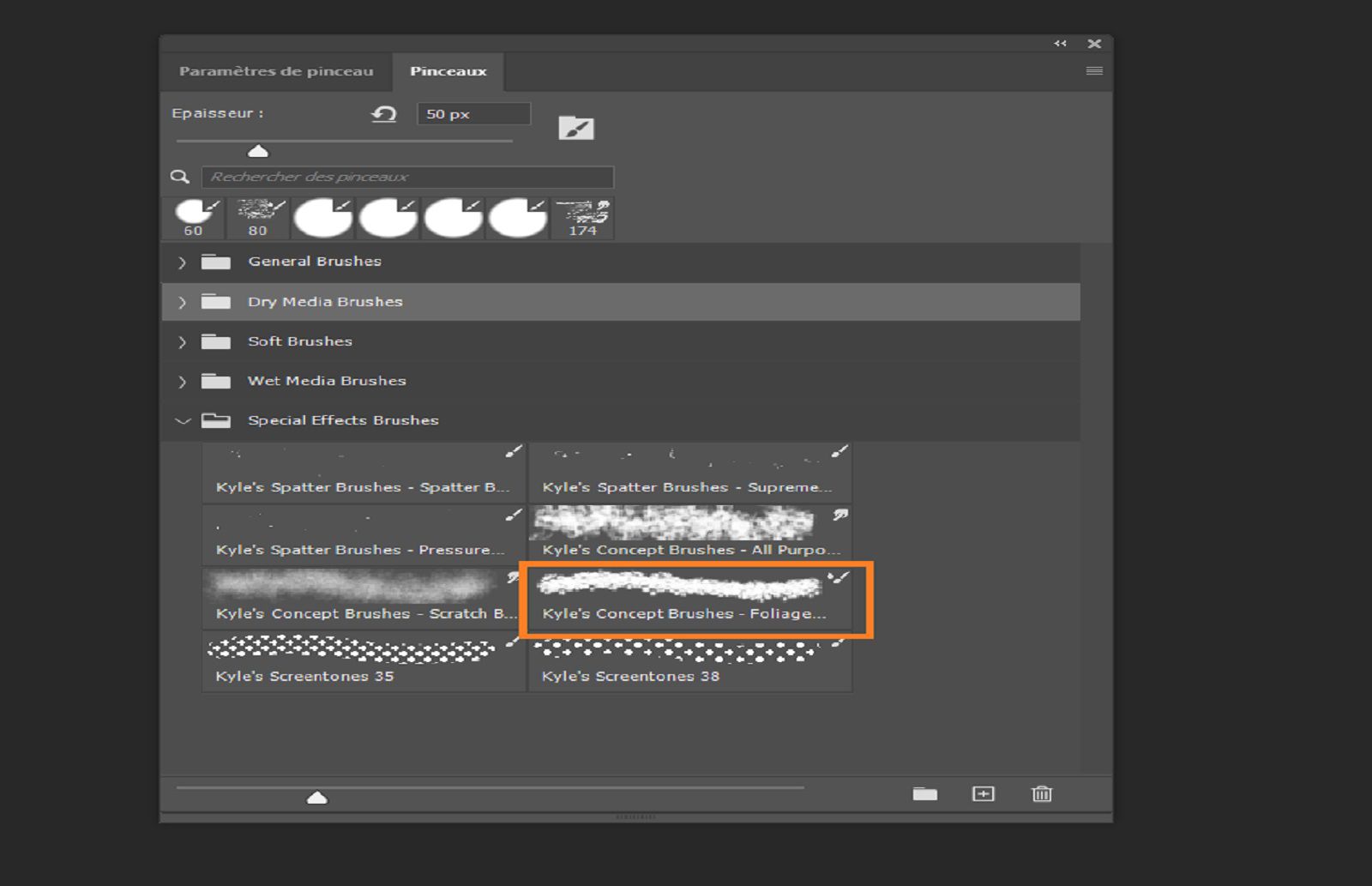Screen dimensions: 1372x886
Task: Click the folder icon beside Soft Brushes
Action: click(x=216, y=341)
